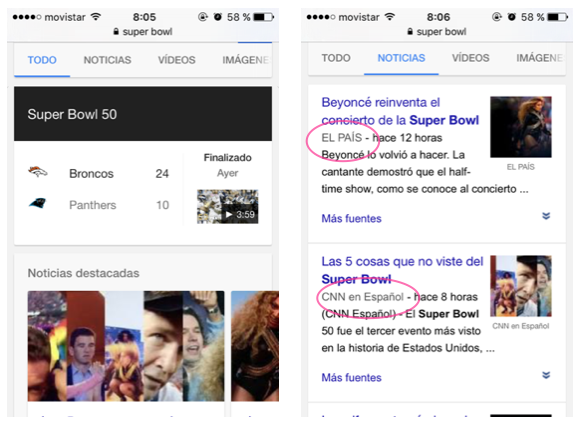581x433 pixels.
Task: Tap EL PAÍS source name beside hace 12 horas
Action: (341, 137)
